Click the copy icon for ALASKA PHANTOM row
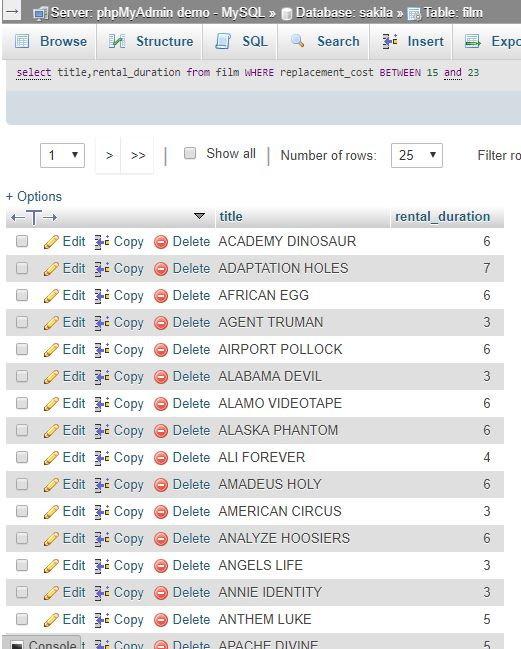The height and width of the screenshot is (649, 521). [x=102, y=431]
